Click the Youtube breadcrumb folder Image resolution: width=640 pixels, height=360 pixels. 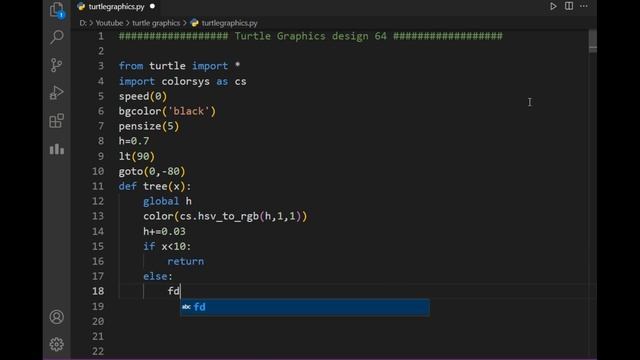(x=109, y=23)
